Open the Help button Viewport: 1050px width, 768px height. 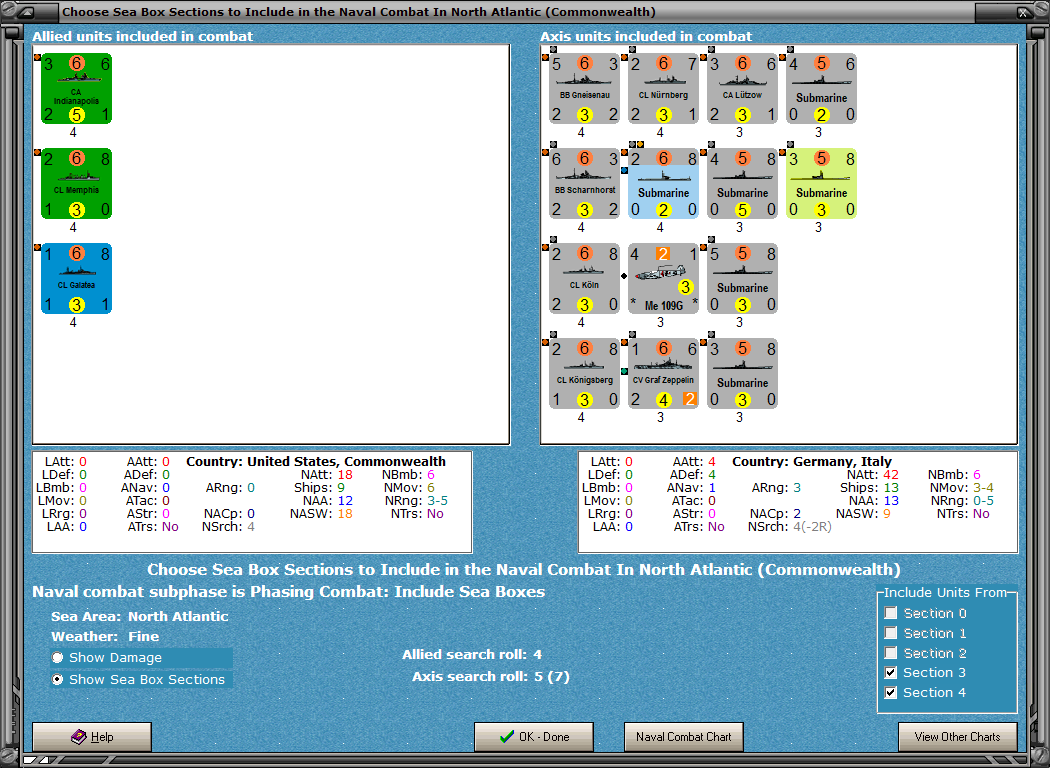[x=92, y=737]
